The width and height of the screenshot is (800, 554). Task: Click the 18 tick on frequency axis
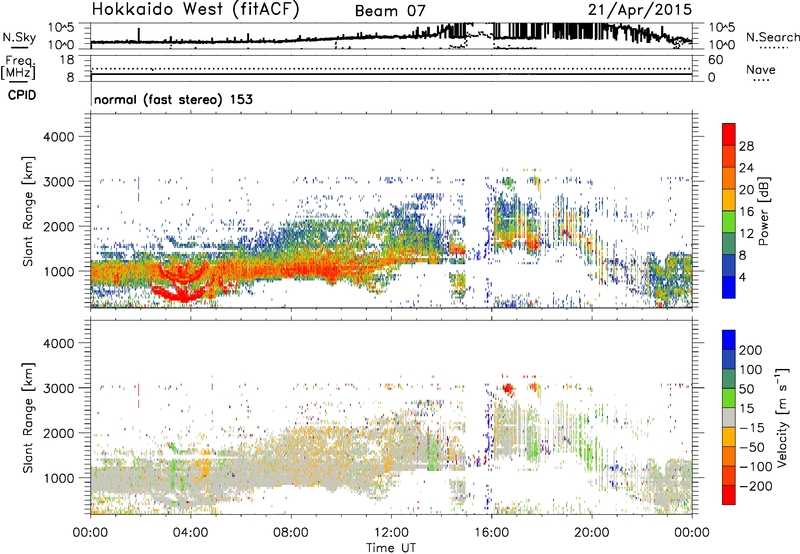tap(67, 60)
